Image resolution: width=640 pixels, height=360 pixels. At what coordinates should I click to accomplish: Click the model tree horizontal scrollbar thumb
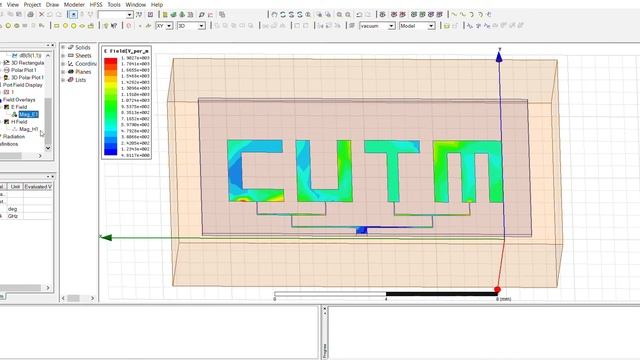coord(73,298)
